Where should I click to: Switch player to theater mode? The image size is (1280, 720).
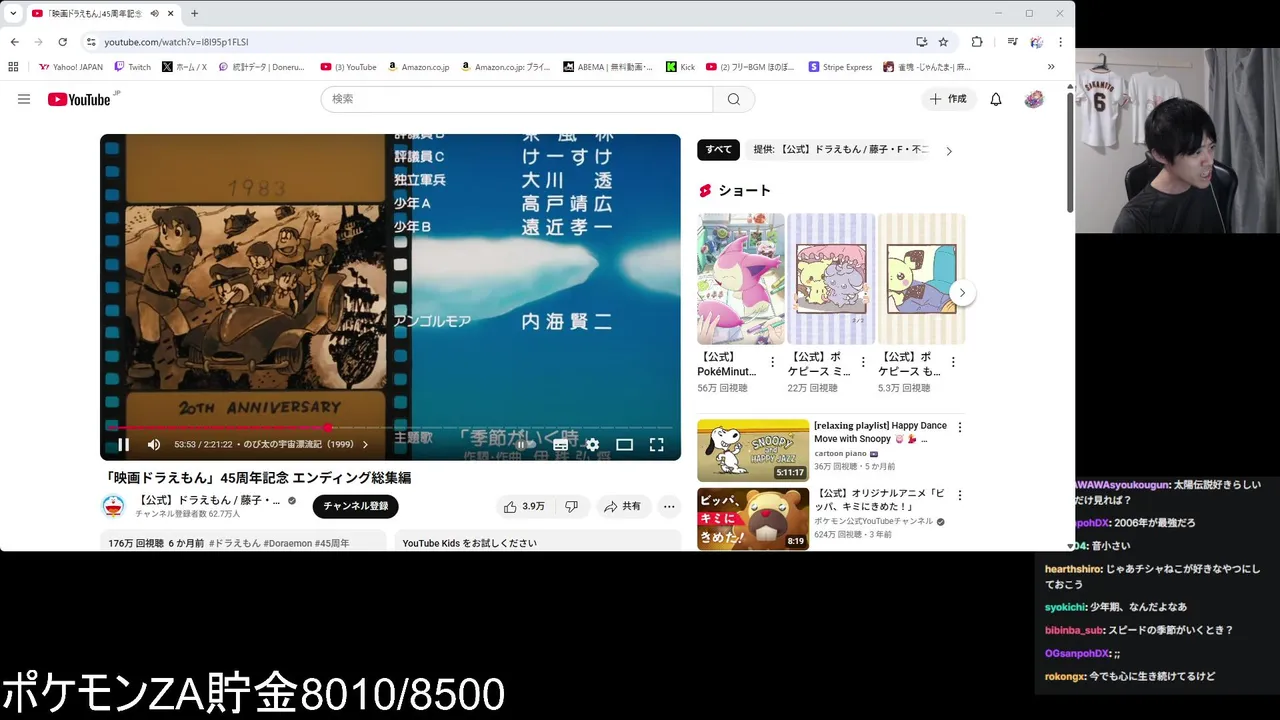[625, 445]
